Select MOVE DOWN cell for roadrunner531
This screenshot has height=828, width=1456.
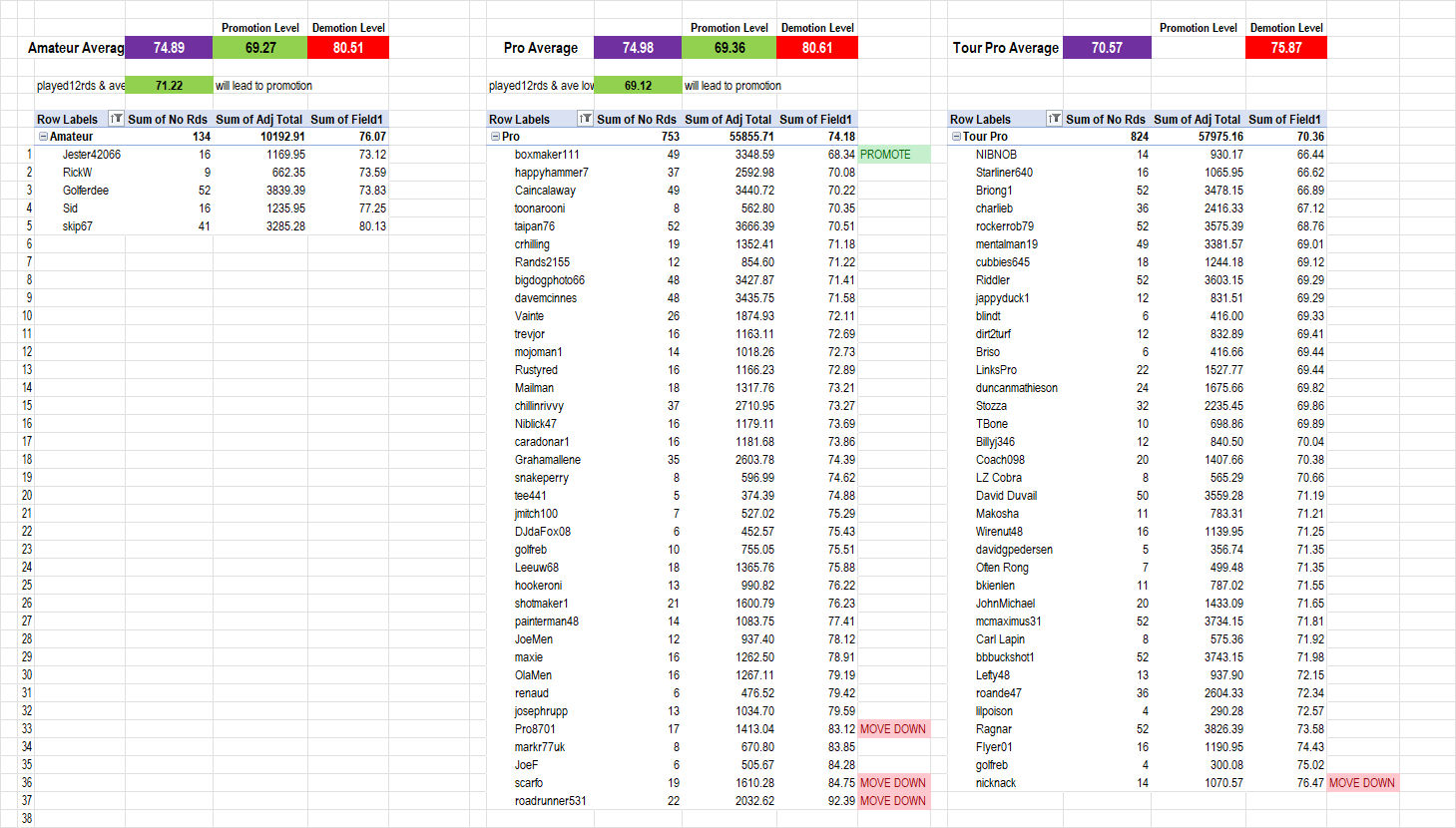(x=893, y=801)
